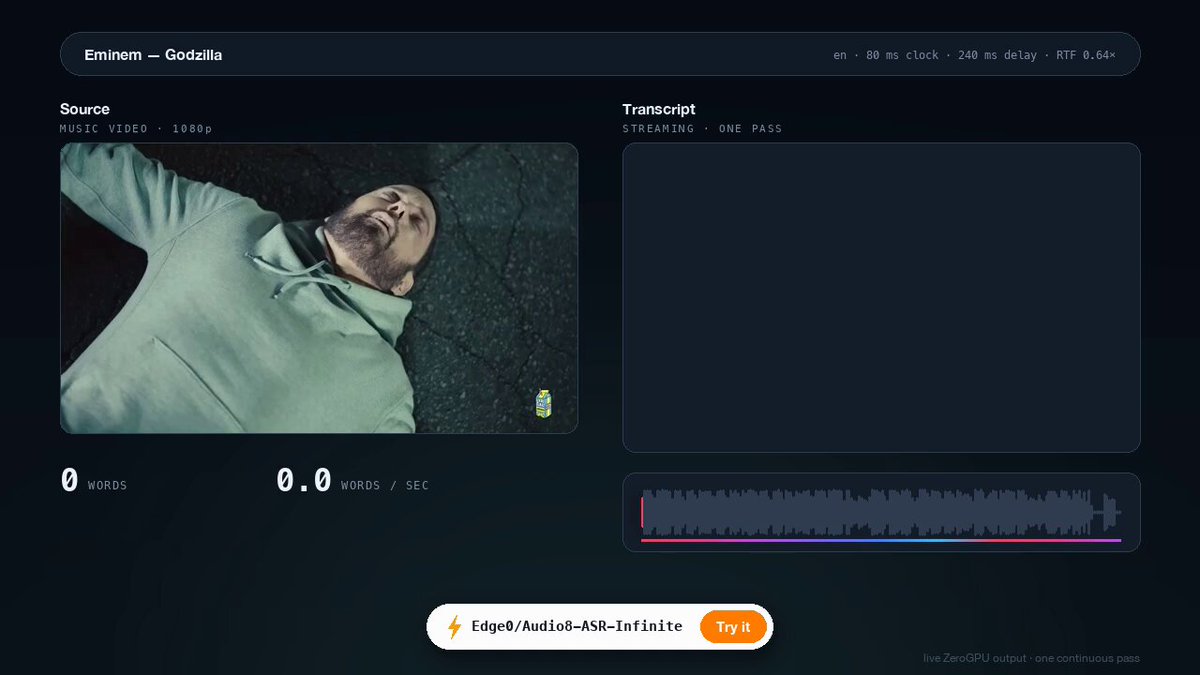
Task: Click the MUSIC VIDEO · 1080p label
Action: click(x=136, y=129)
